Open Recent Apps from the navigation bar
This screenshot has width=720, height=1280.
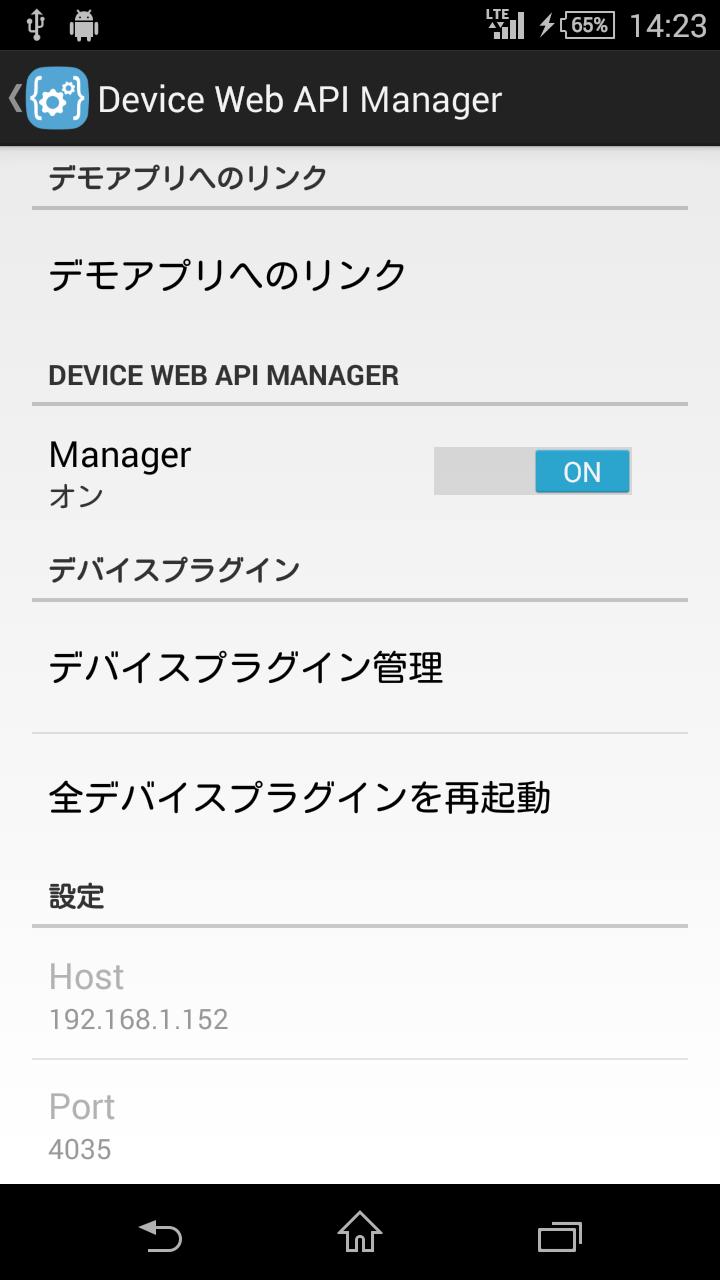click(559, 1236)
